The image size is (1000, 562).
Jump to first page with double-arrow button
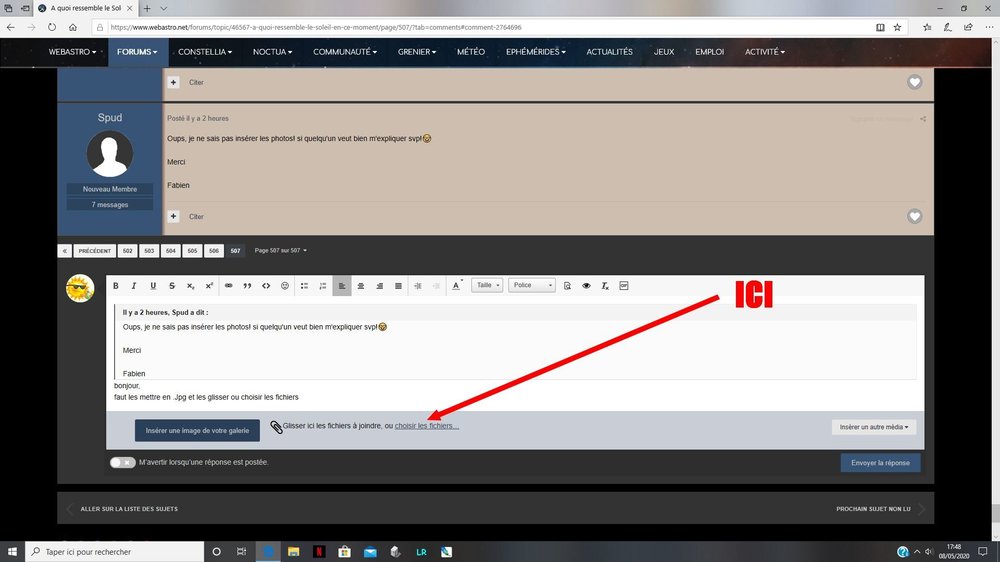tap(64, 251)
